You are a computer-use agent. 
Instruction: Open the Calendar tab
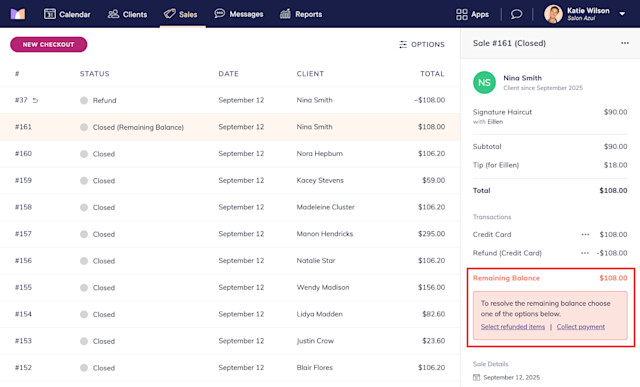[67, 14]
